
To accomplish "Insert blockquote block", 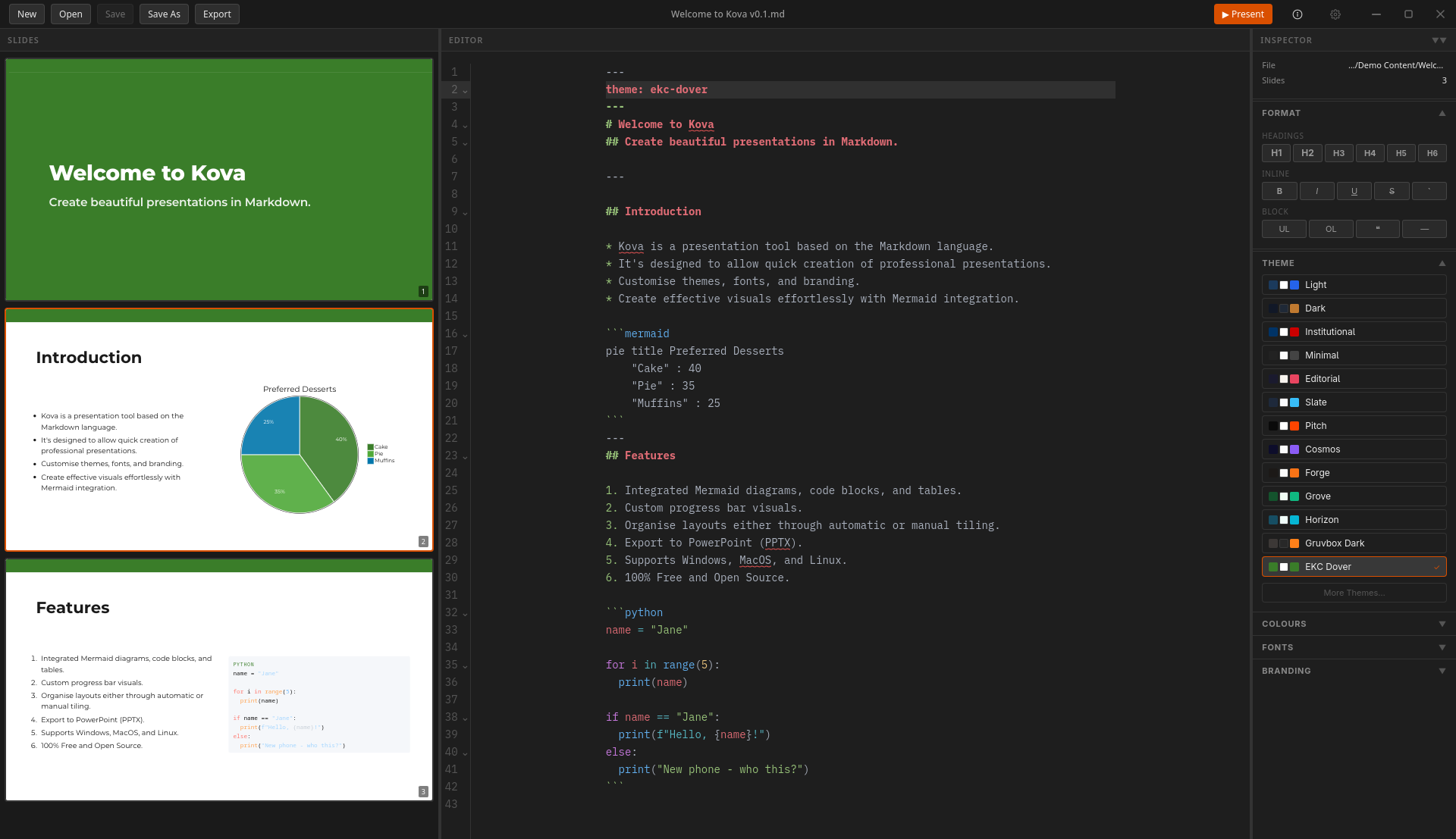I will pyautogui.click(x=1378, y=229).
